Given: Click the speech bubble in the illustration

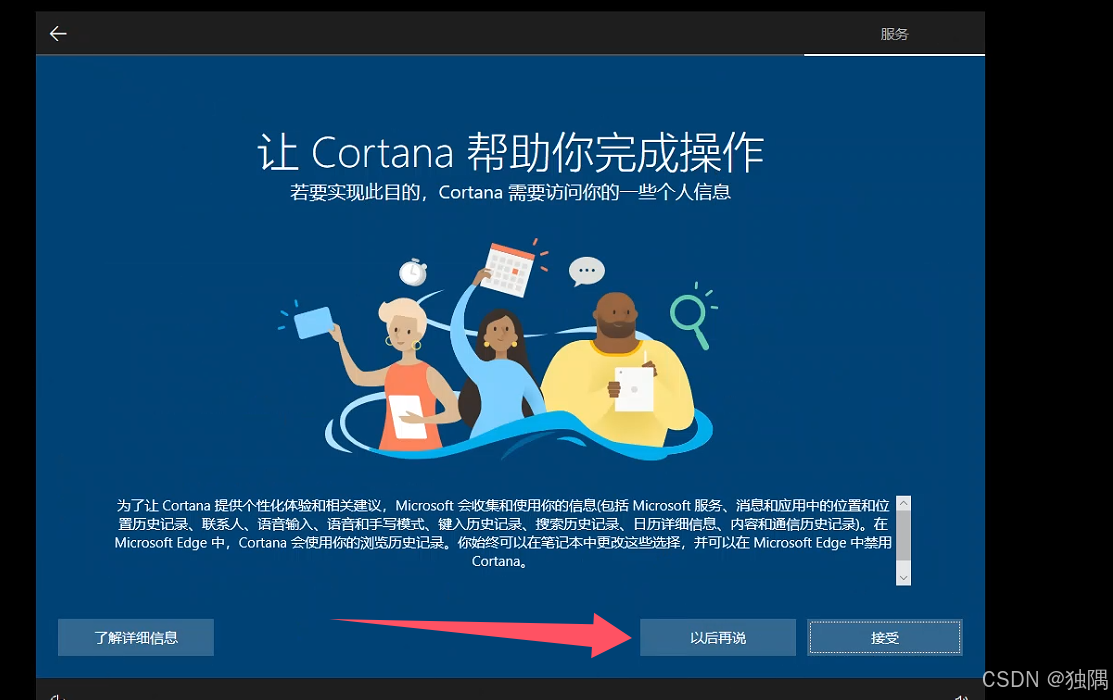Looking at the screenshot, I should coord(586,271).
